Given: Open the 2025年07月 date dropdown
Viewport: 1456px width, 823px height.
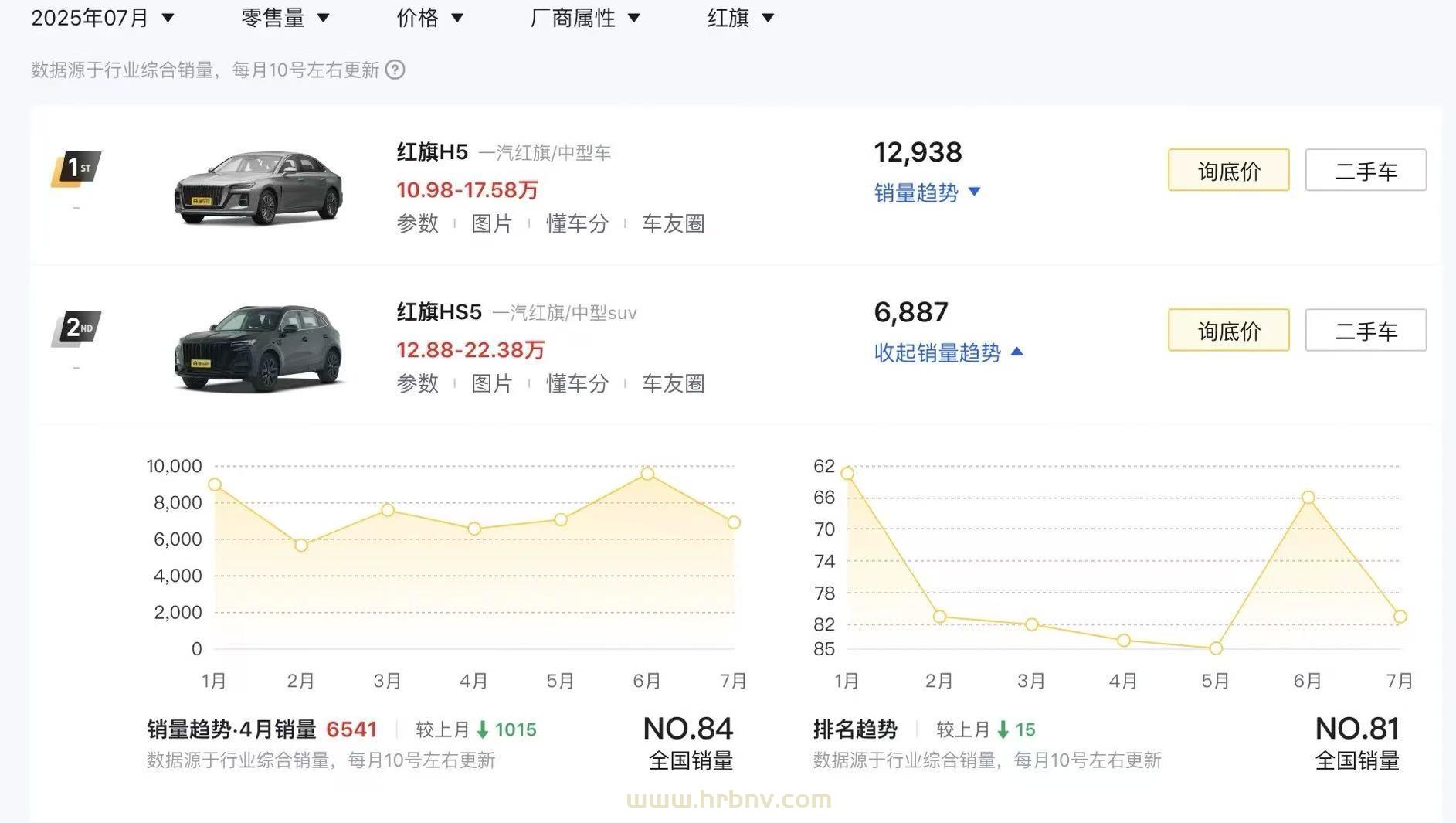Looking at the screenshot, I should [102, 18].
